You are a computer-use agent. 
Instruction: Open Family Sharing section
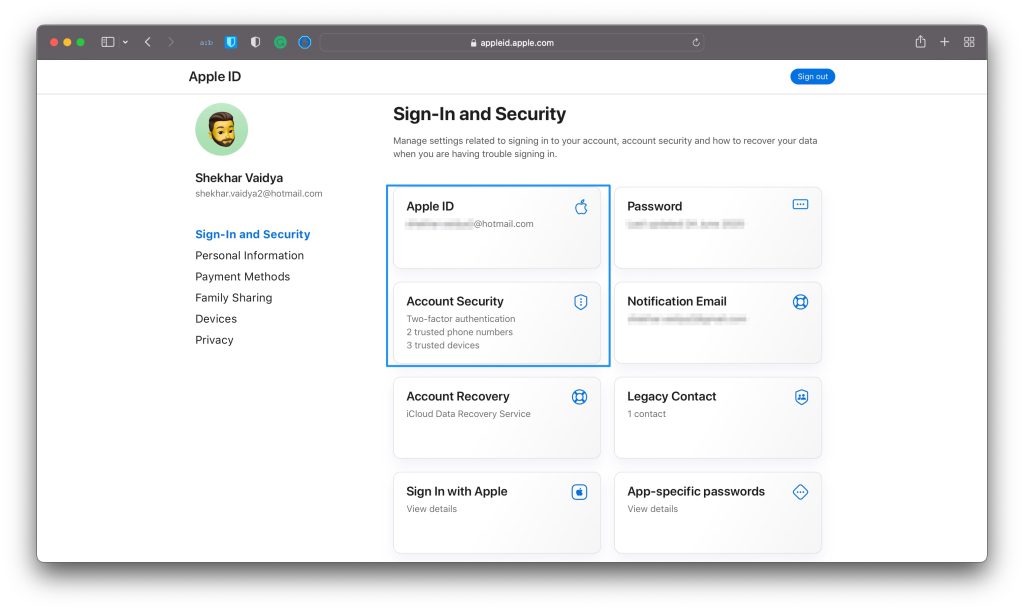click(x=234, y=298)
